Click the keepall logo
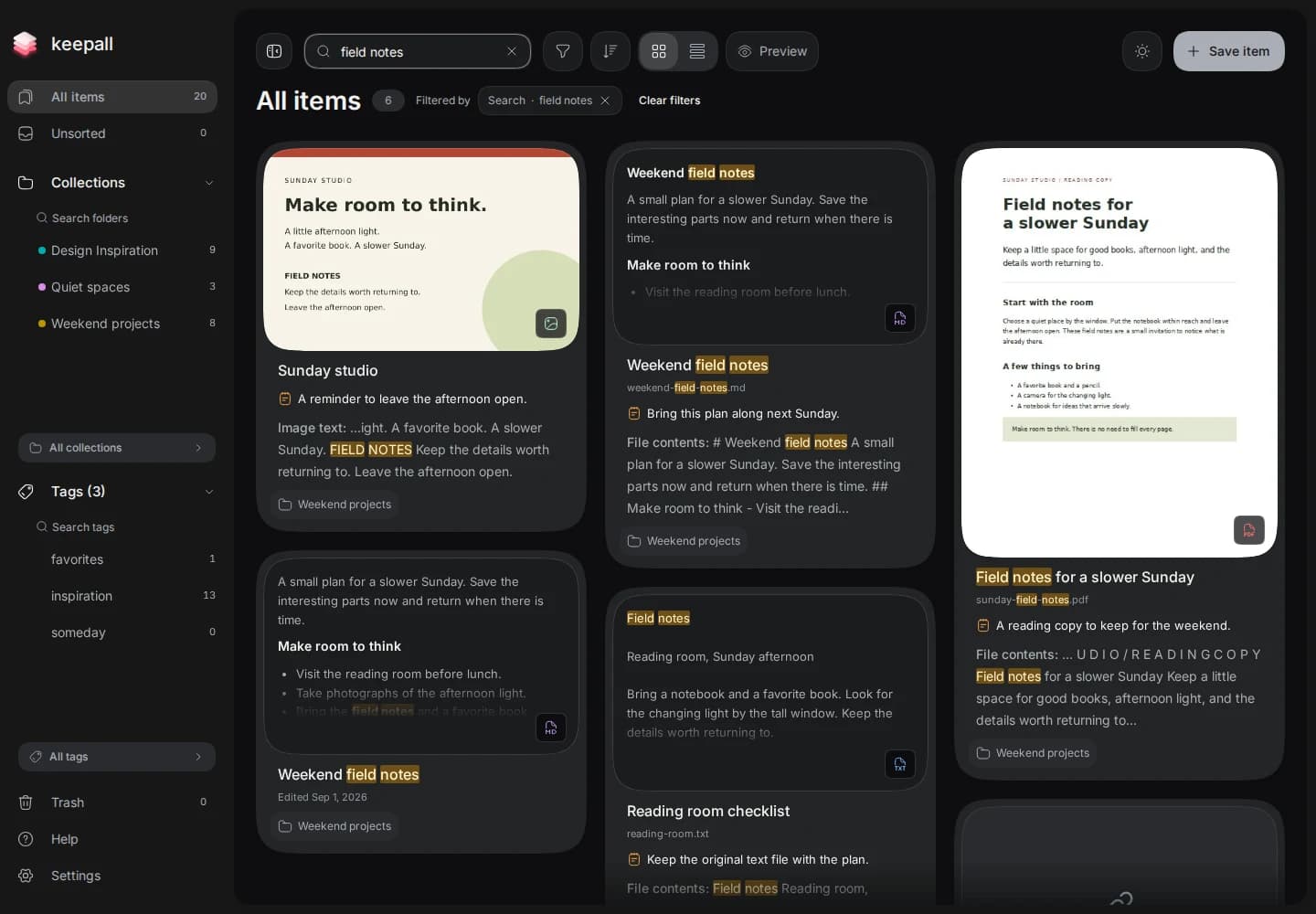Image resolution: width=1316 pixels, height=914 pixels. click(x=64, y=44)
